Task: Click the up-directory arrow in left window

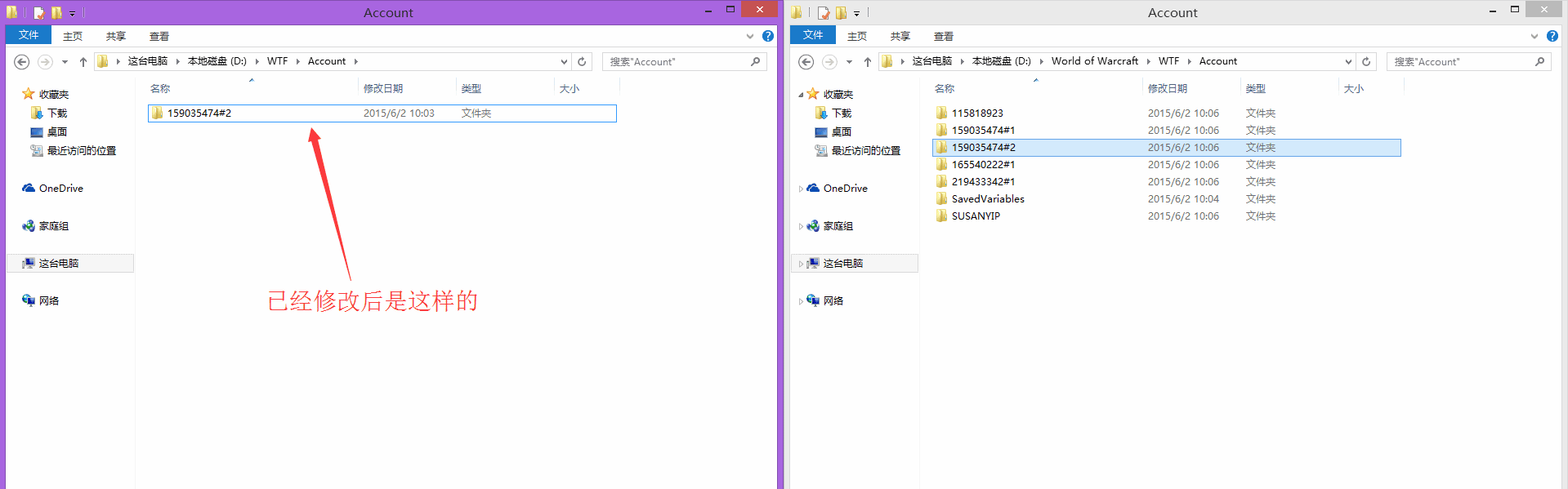Action: click(x=83, y=62)
